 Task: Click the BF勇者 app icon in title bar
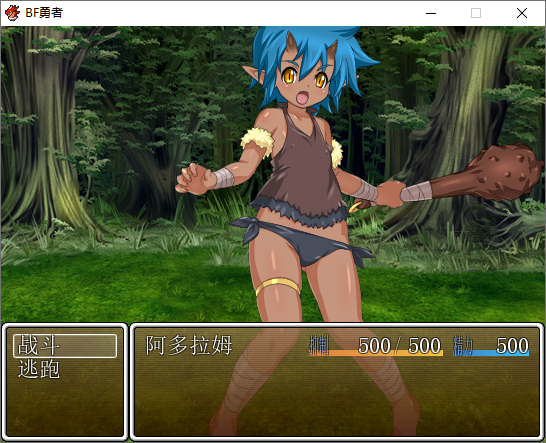13,13
